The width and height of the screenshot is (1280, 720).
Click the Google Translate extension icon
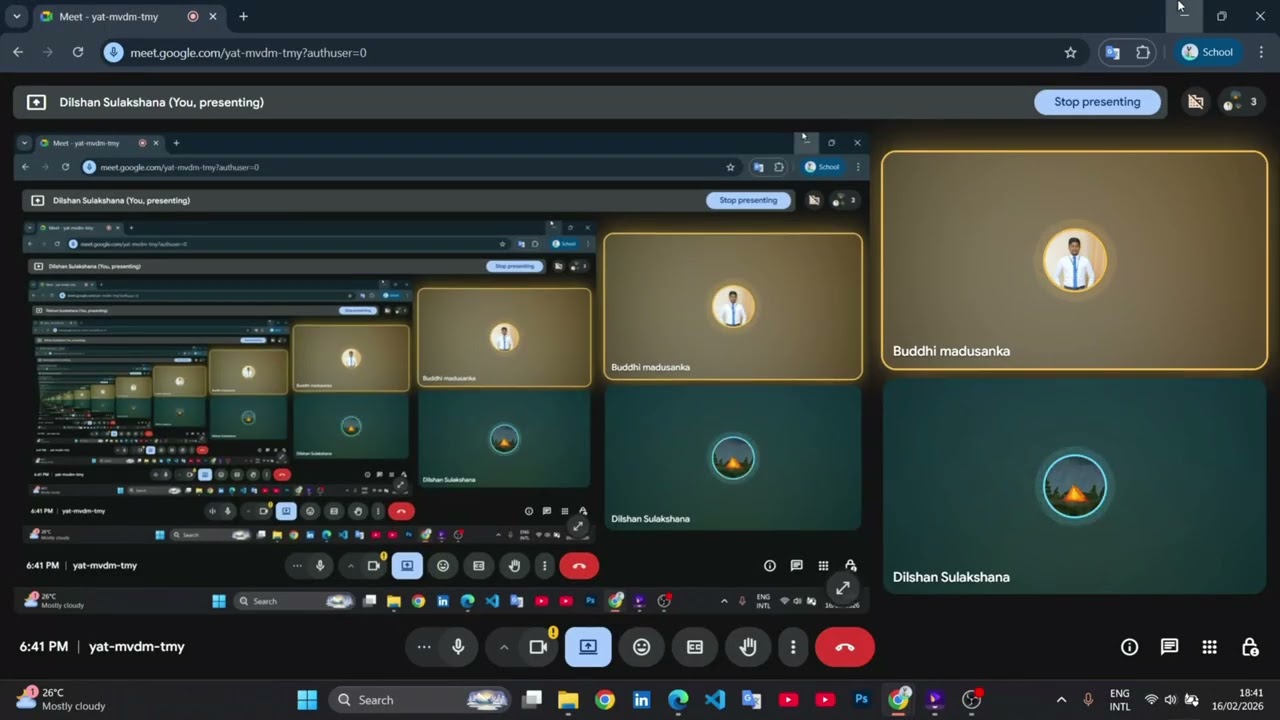(x=1112, y=52)
